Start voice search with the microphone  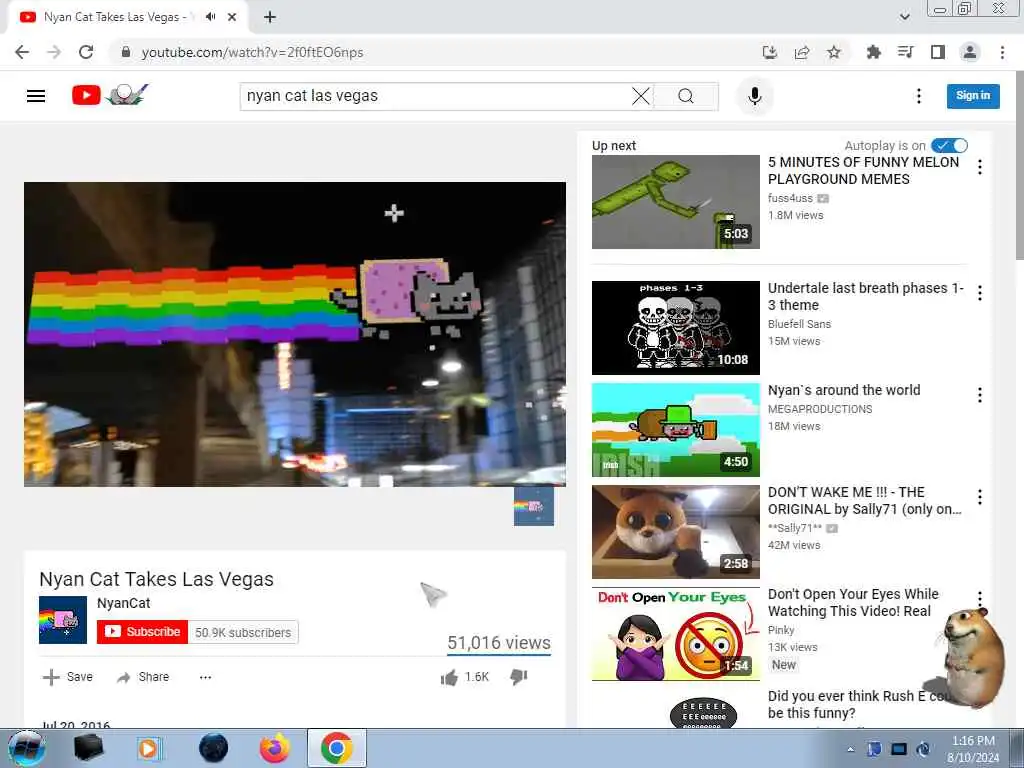coord(755,96)
